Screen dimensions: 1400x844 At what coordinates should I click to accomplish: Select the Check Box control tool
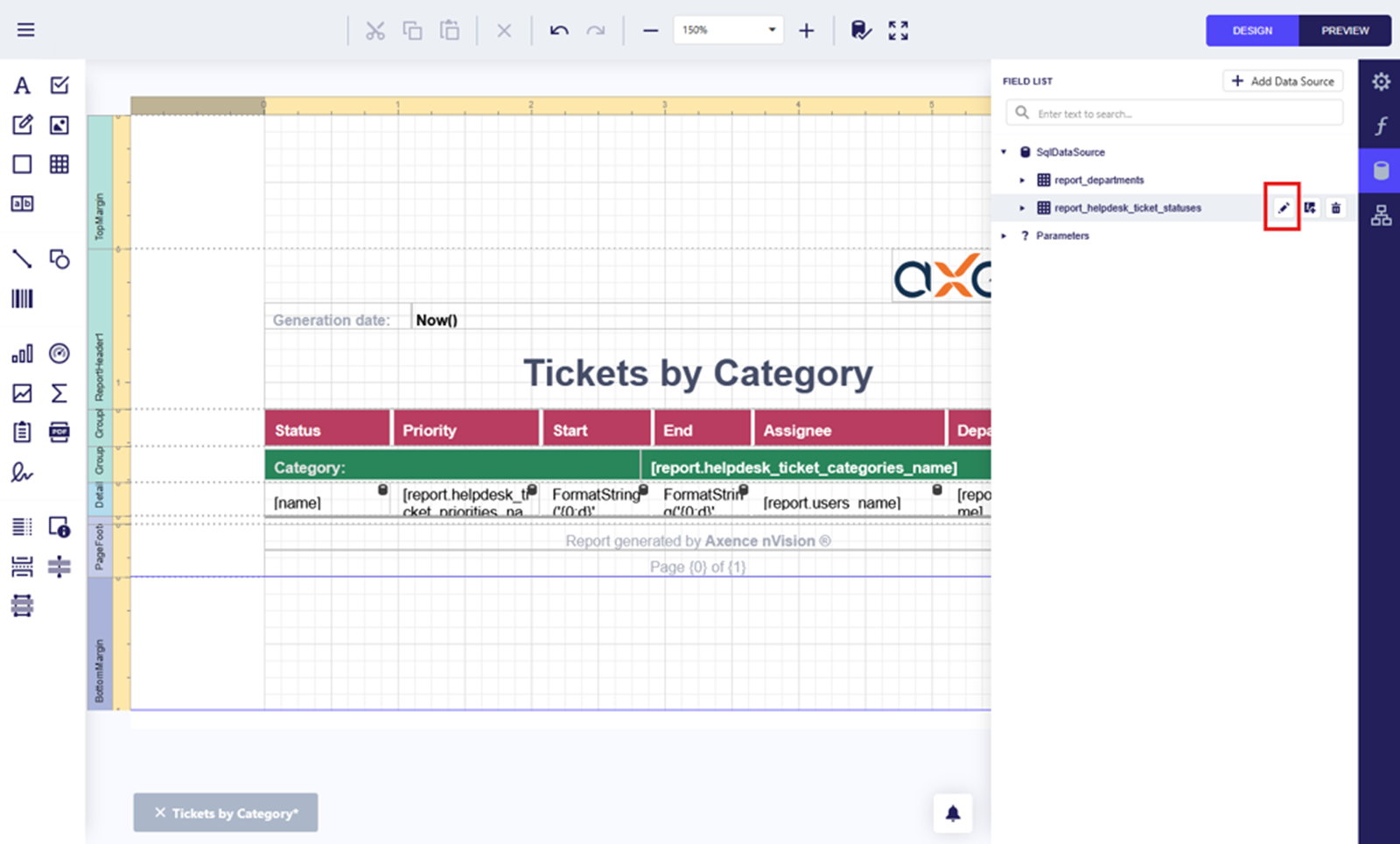[x=59, y=85]
